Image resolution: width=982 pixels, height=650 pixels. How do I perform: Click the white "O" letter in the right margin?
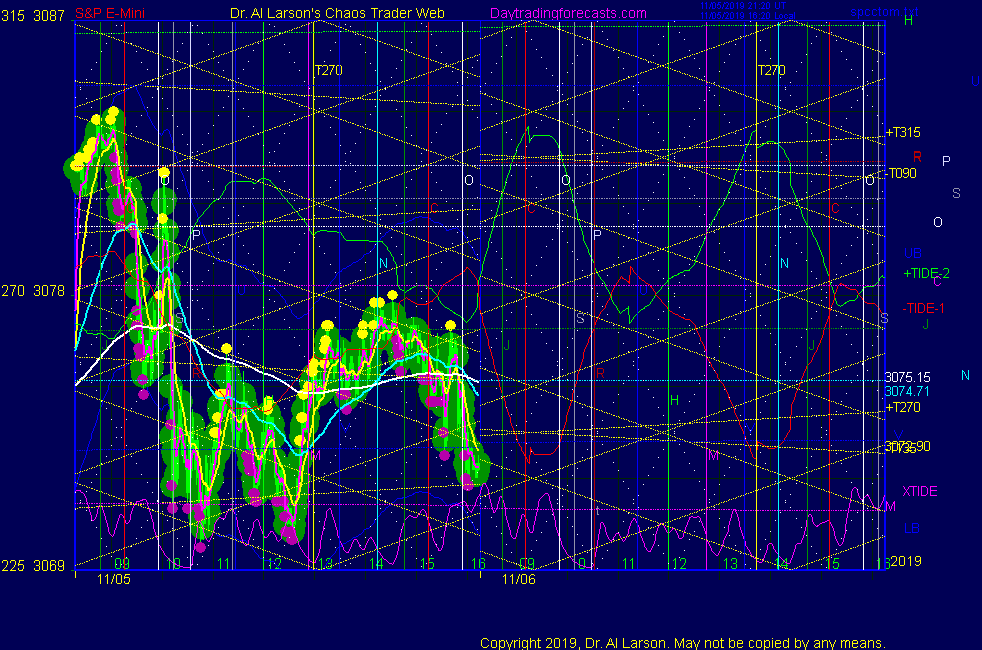click(x=938, y=223)
